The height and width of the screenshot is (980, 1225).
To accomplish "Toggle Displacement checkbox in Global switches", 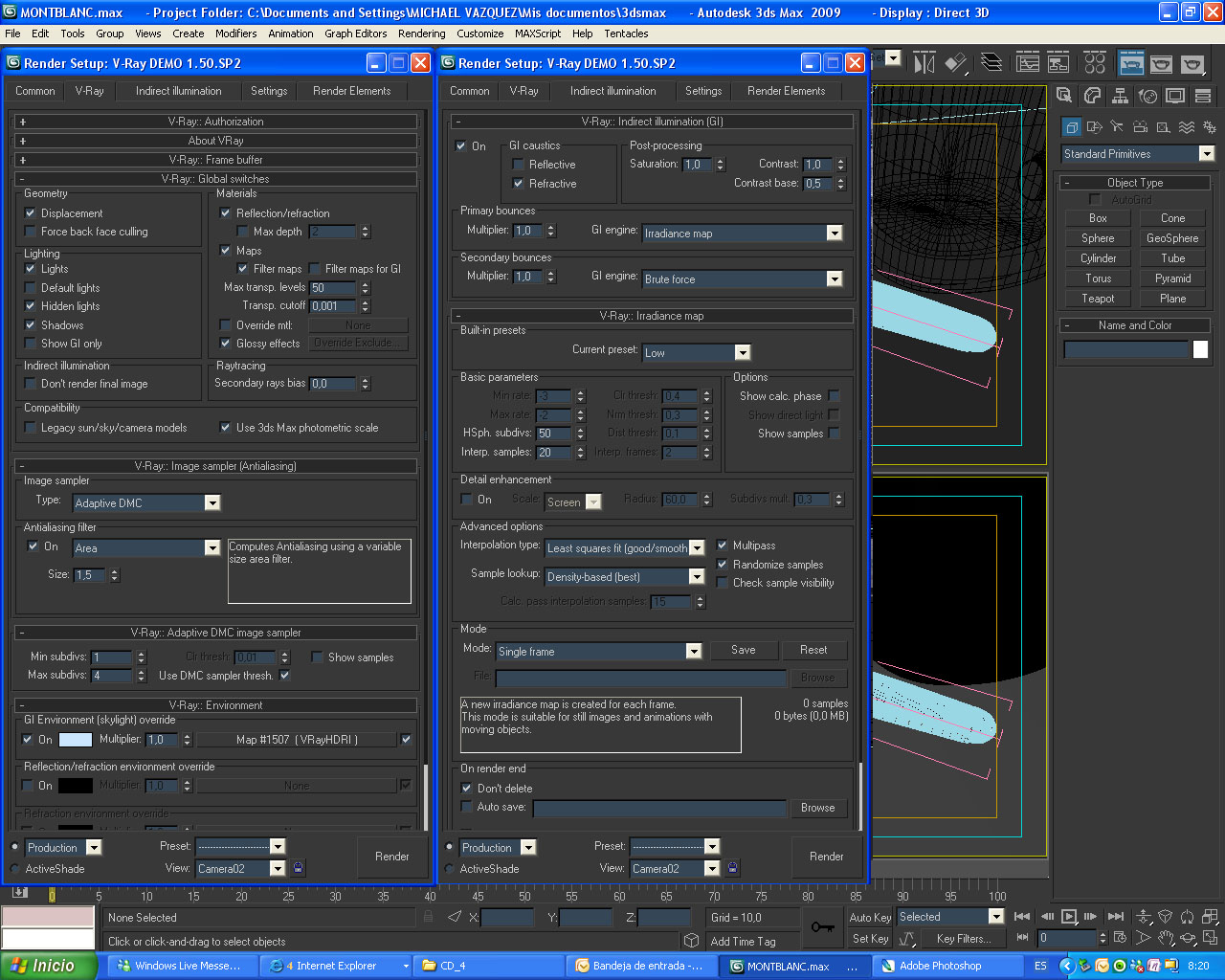I will pos(31,213).
